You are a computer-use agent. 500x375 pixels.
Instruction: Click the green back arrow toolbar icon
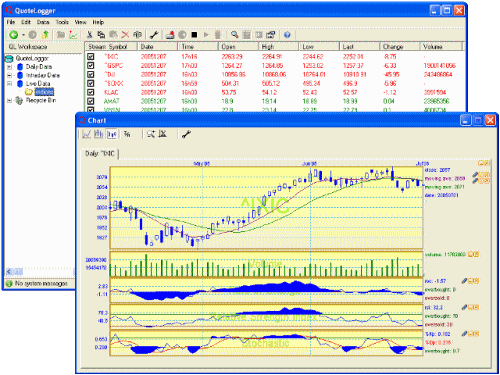pyautogui.click(x=14, y=35)
